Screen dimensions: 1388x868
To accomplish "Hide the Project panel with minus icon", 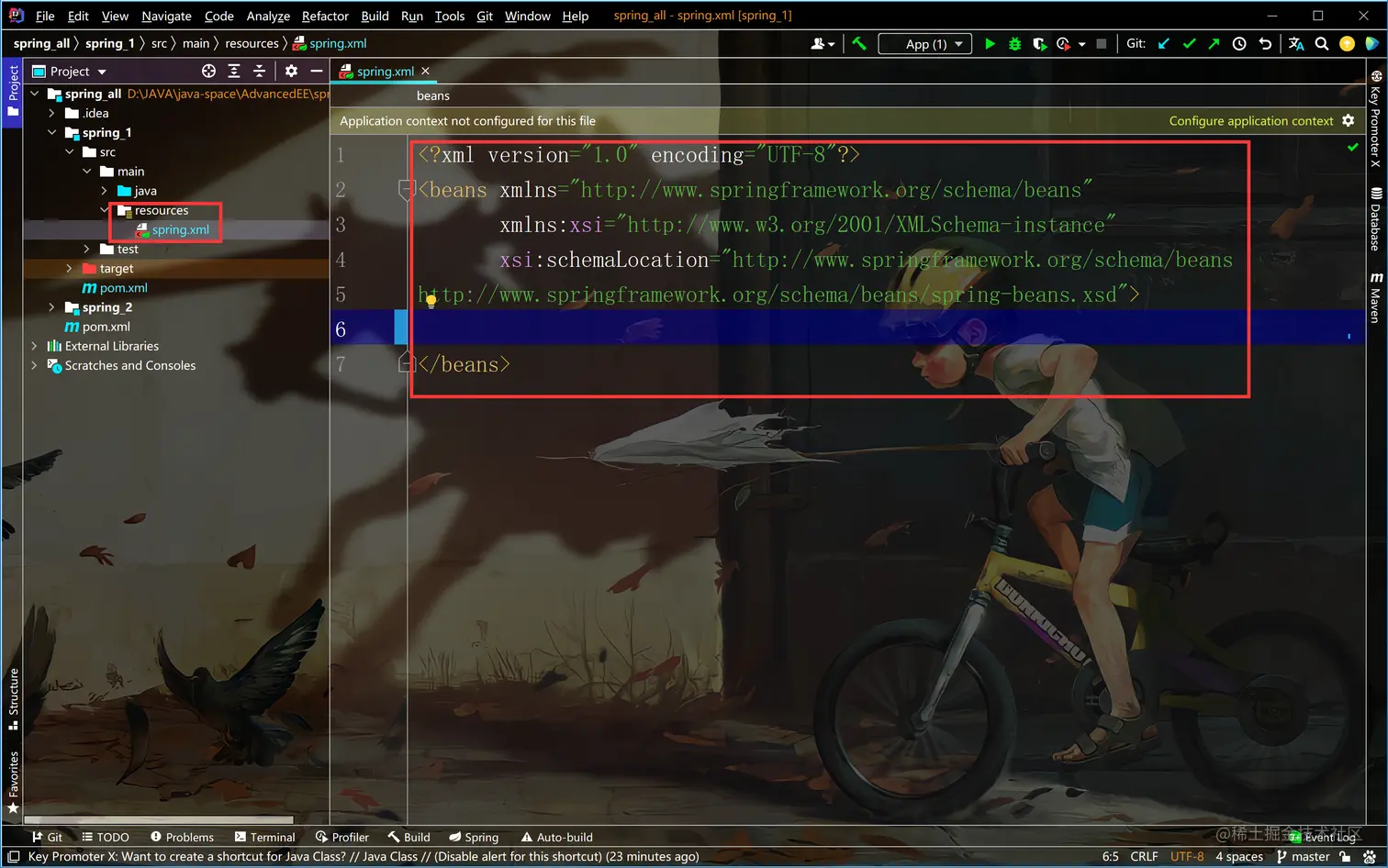I will (317, 71).
